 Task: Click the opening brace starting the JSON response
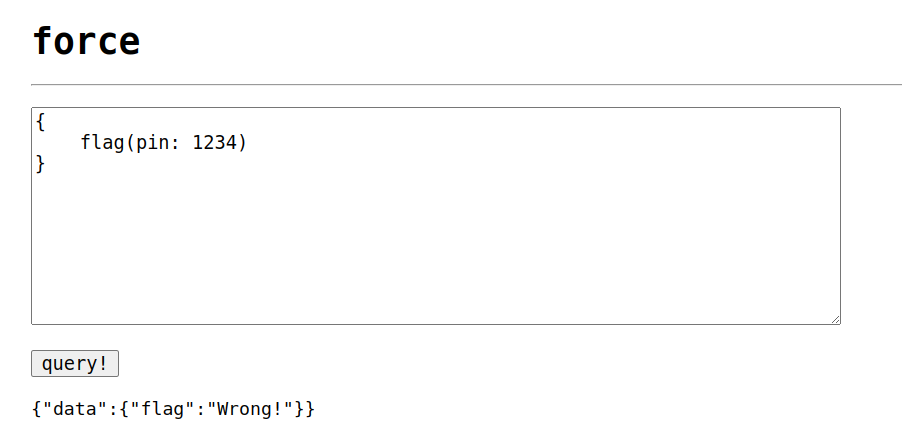pos(37,408)
